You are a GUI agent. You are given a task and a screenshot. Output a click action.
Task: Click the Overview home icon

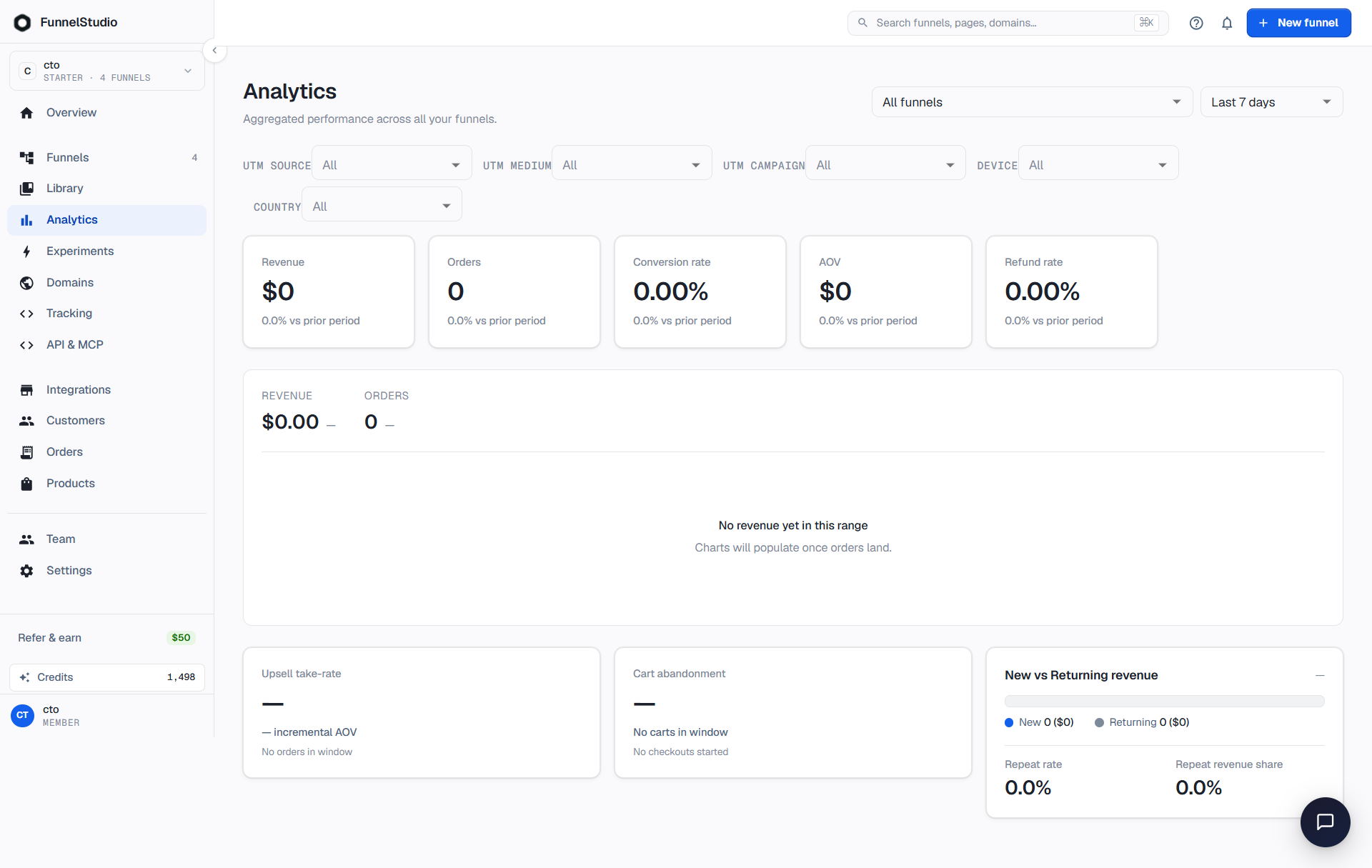(x=26, y=113)
